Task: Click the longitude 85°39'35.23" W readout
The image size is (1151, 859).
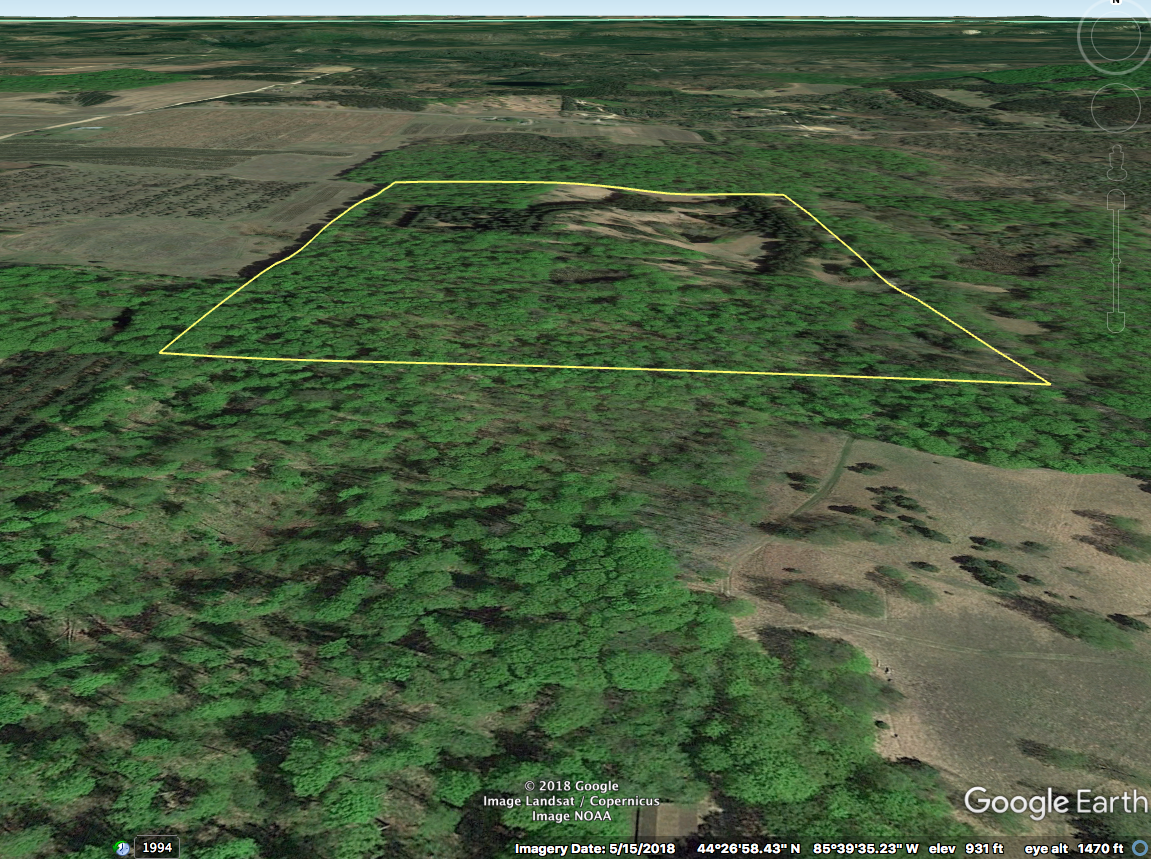Action: (x=865, y=849)
